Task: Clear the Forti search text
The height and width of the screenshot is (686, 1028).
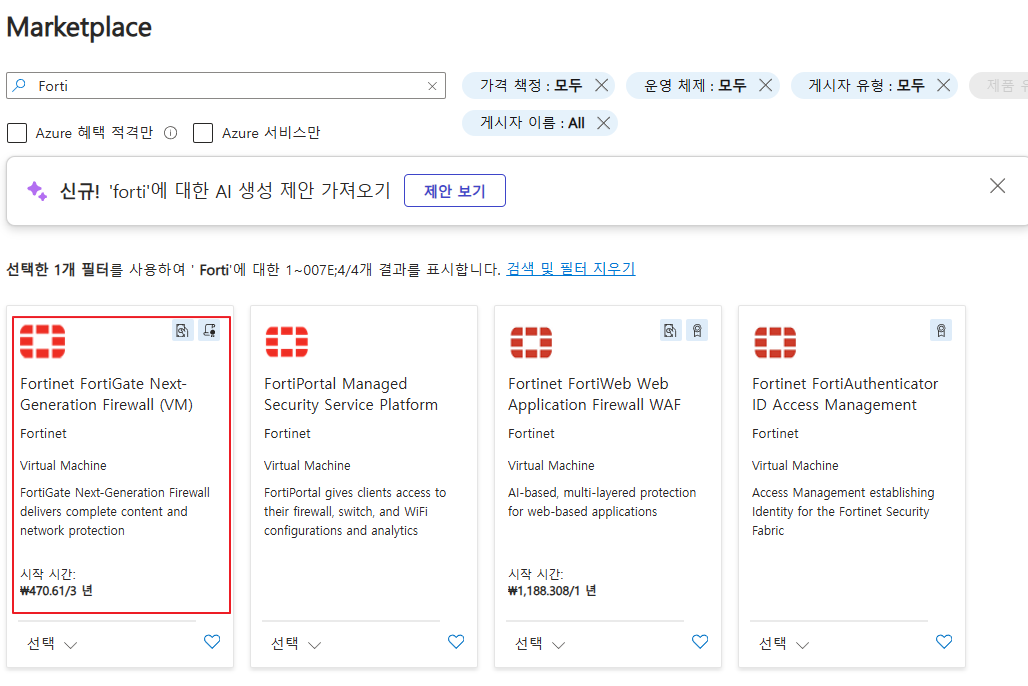Action: coord(432,86)
